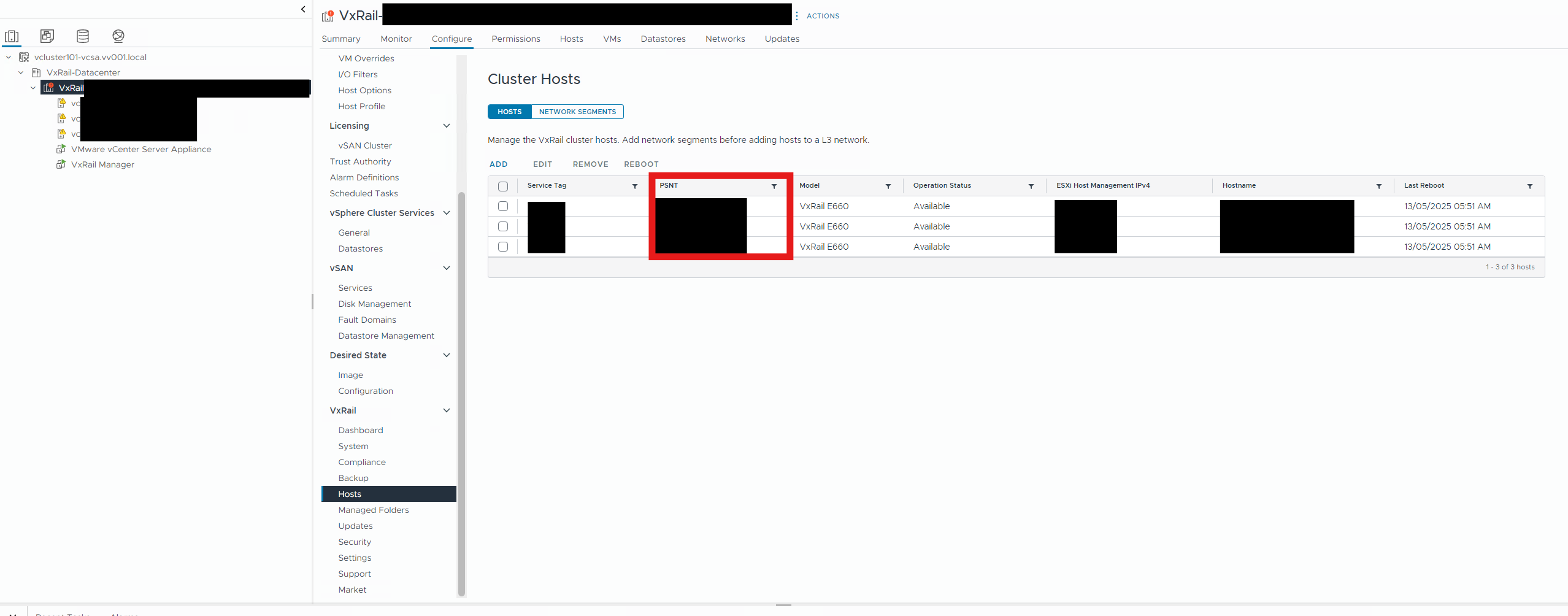Switch to the Summary tab
The width and height of the screenshot is (1568, 616).
(x=341, y=39)
